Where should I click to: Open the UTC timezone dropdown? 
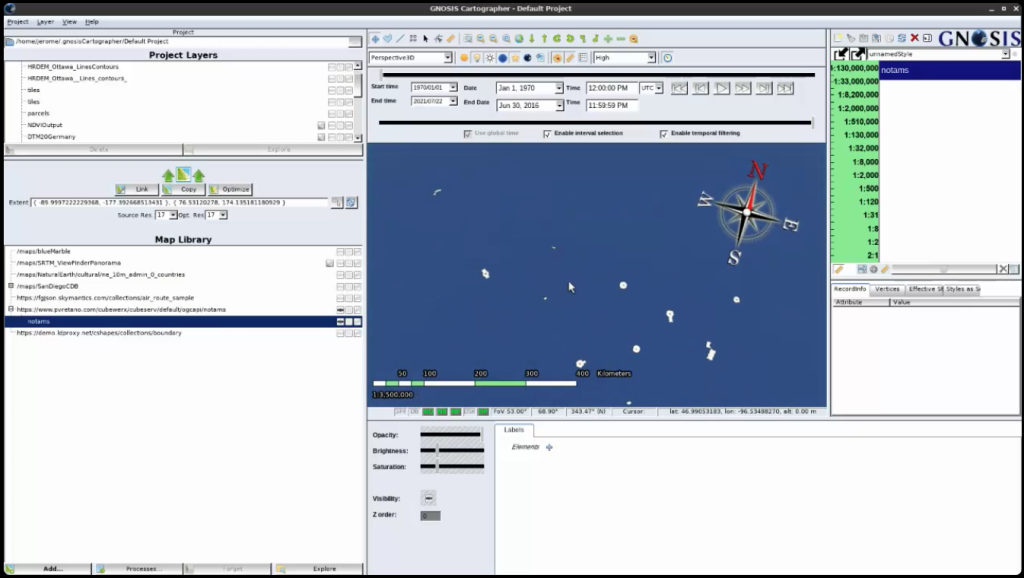(652, 88)
